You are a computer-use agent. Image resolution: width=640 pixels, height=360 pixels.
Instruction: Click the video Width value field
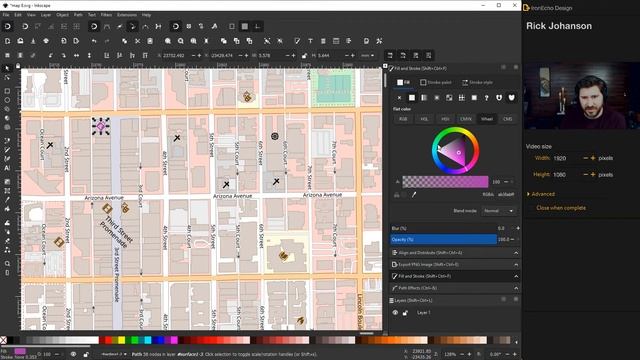pyautogui.click(x=567, y=158)
